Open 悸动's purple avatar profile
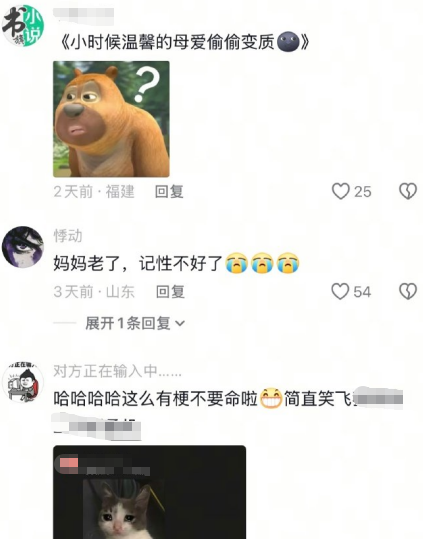Image resolution: width=423 pixels, height=539 pixels. tap(23, 247)
